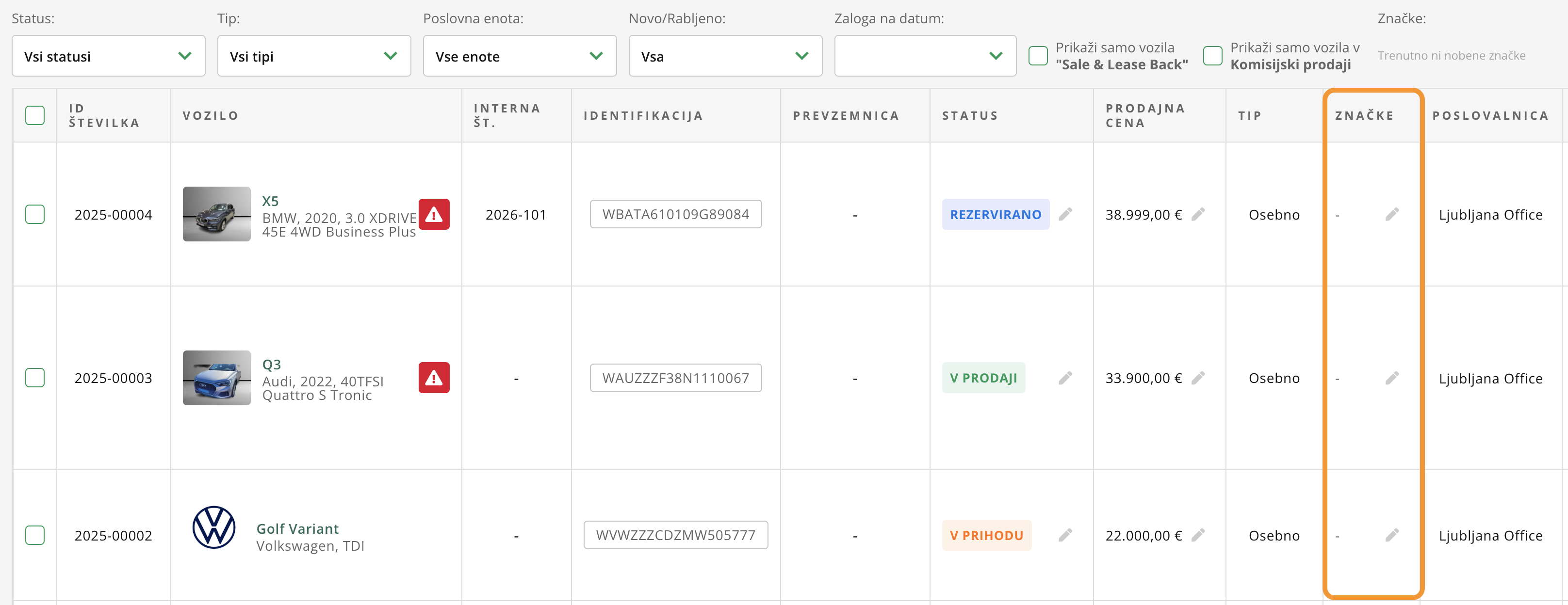This screenshot has width=1568, height=605.
Task: Open the Vsi statusi dropdown
Action: pyautogui.click(x=108, y=56)
